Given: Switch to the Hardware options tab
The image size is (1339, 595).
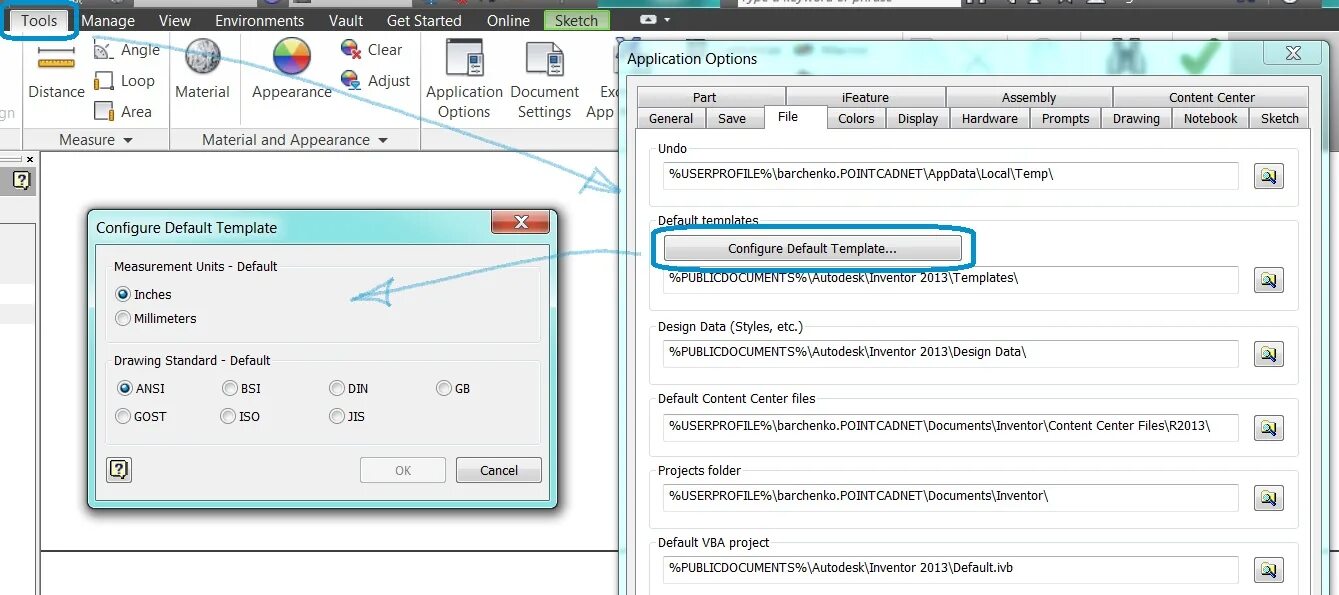Looking at the screenshot, I should [990, 118].
